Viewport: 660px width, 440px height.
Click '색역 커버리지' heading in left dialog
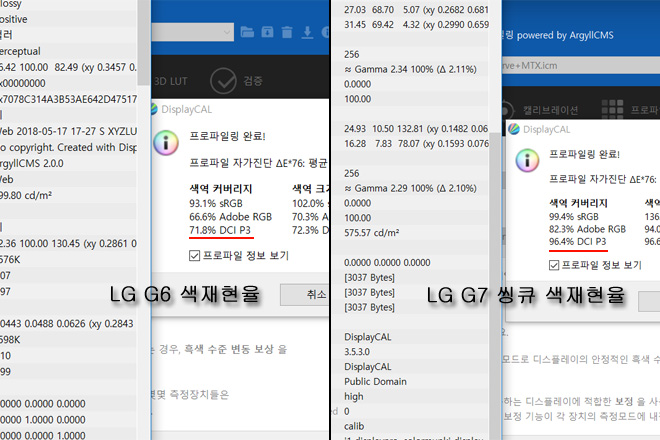click(221, 189)
